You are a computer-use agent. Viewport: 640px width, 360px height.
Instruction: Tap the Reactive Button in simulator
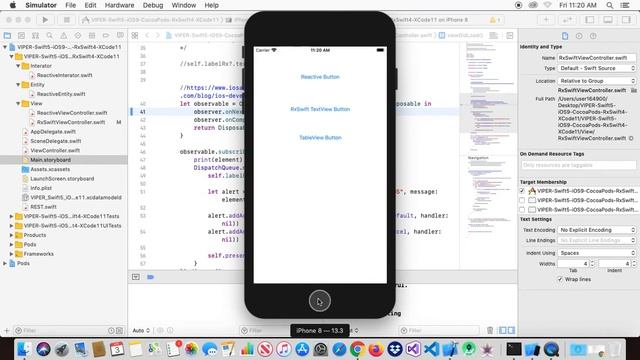click(320, 77)
